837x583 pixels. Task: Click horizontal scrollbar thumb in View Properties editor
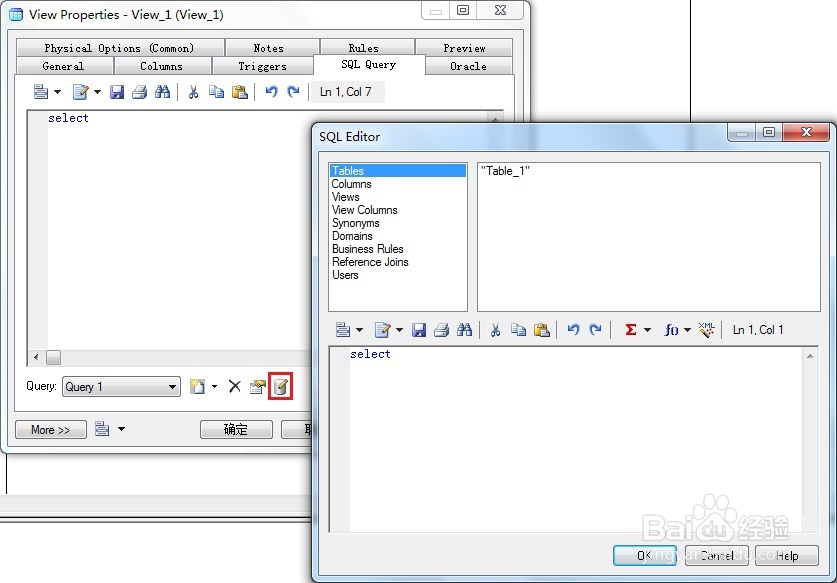(x=53, y=357)
